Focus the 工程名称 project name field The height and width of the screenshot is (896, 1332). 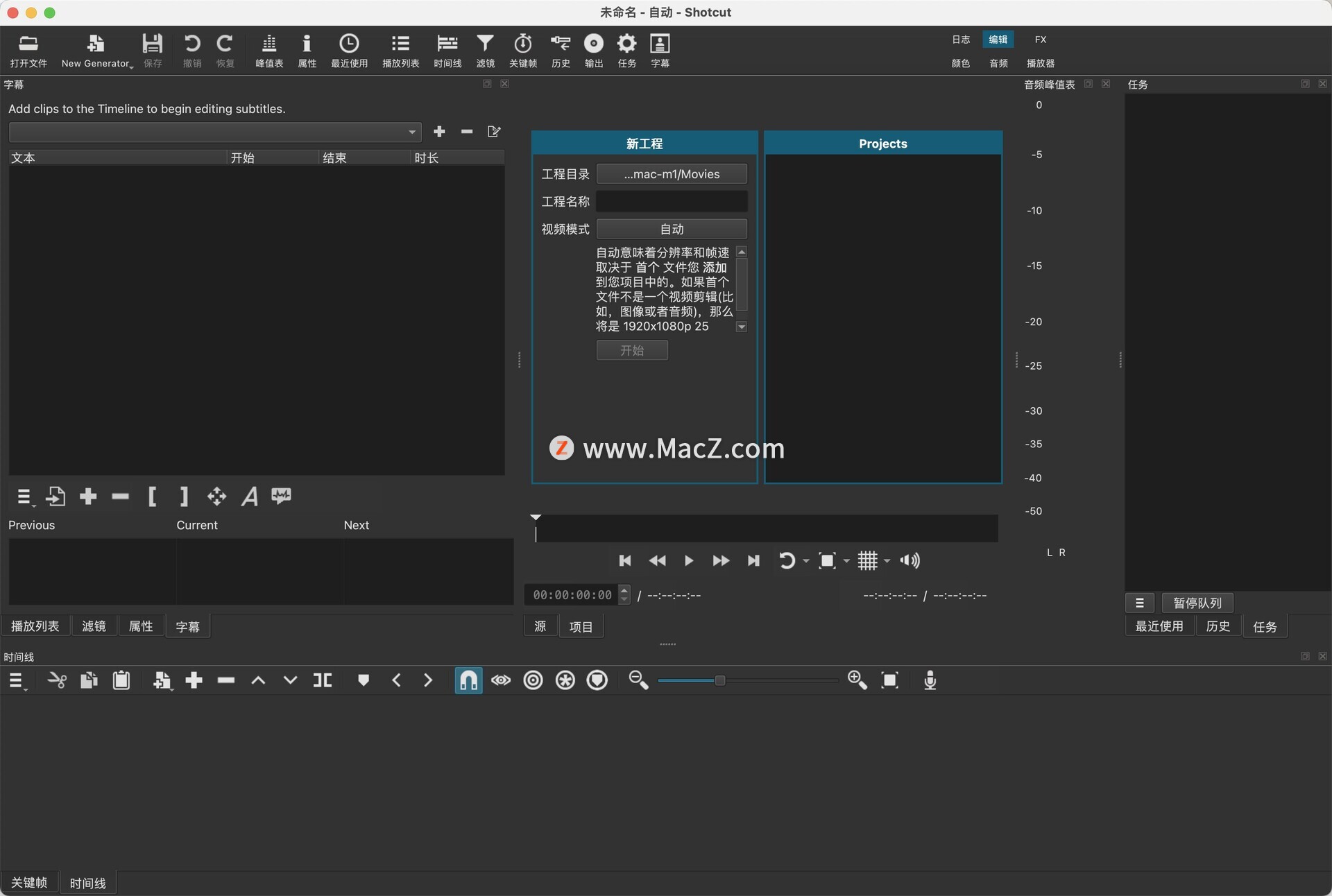[672, 202]
